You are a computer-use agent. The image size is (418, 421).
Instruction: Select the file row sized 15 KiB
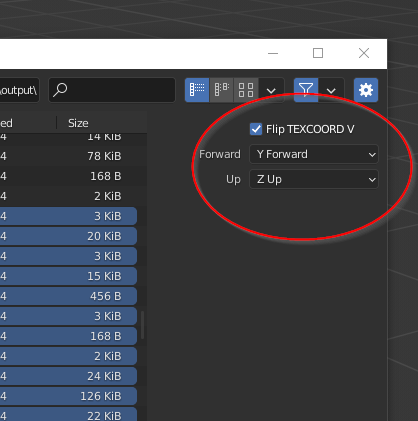tap(68, 276)
